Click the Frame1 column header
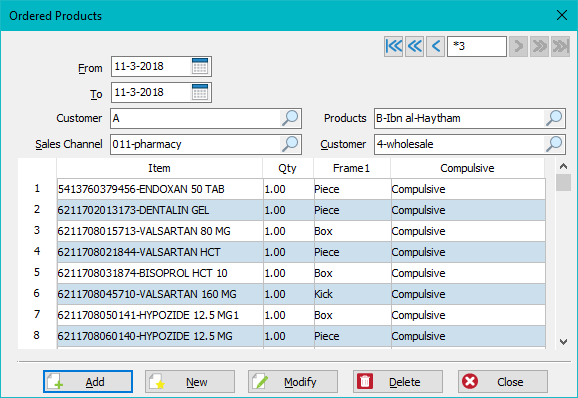The image size is (578, 398). point(352,168)
